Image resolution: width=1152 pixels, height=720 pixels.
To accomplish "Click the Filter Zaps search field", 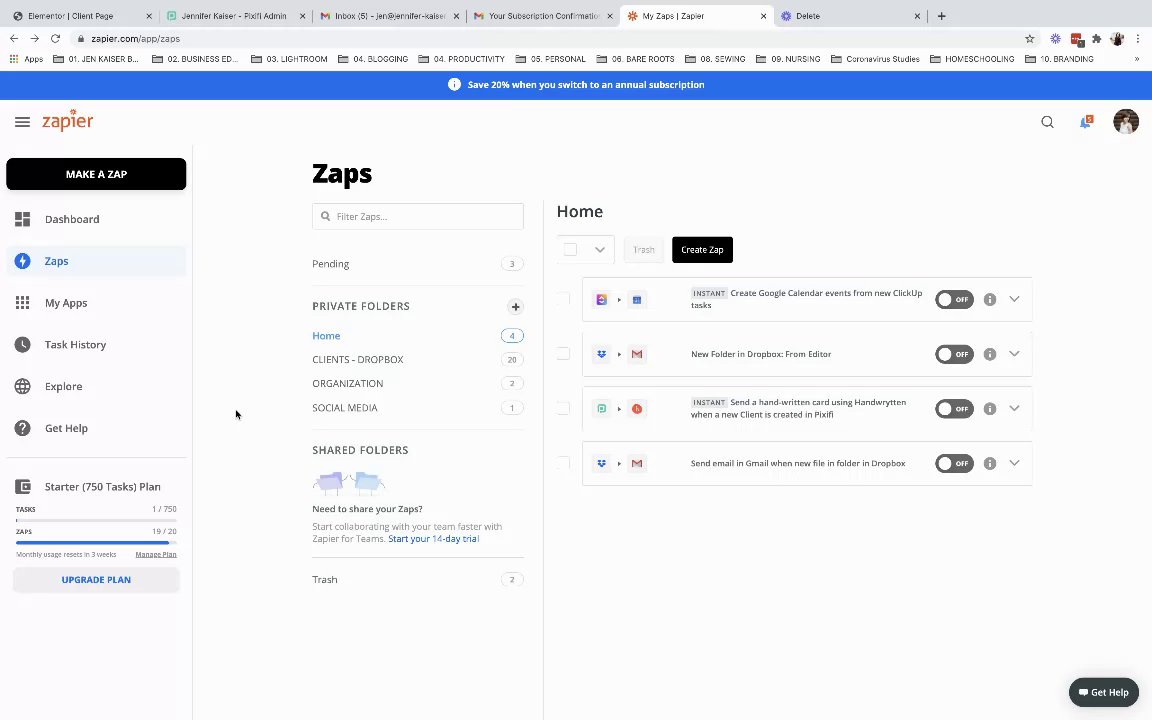I will point(418,216).
